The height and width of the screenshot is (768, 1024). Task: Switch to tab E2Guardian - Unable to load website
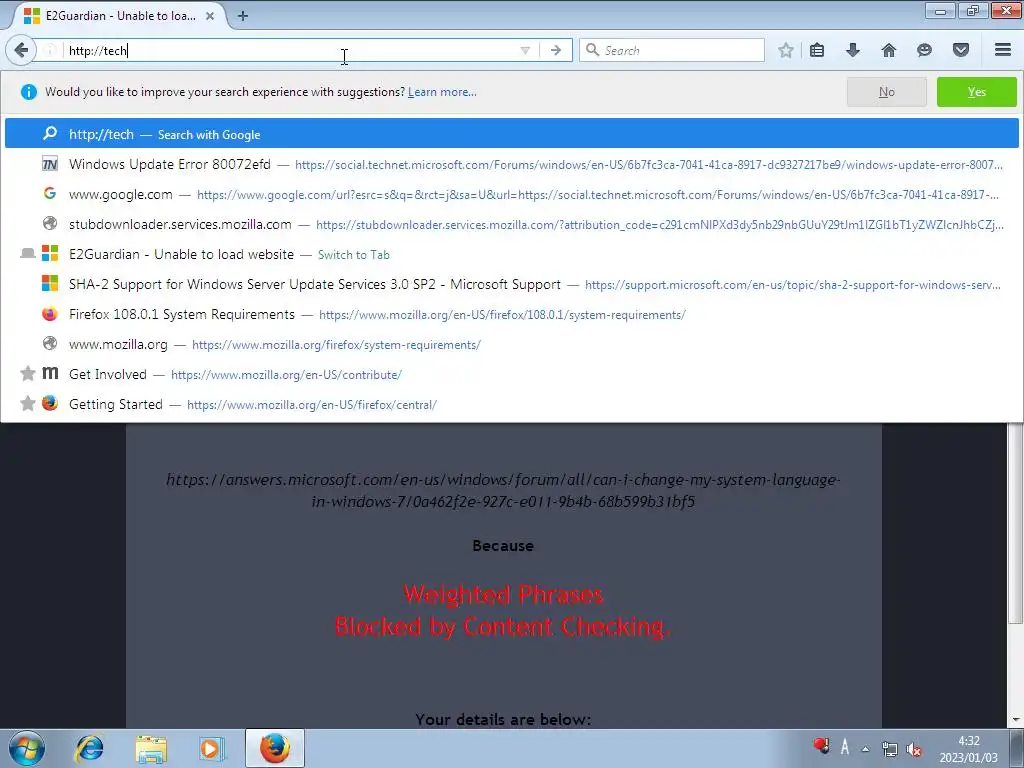(511, 254)
